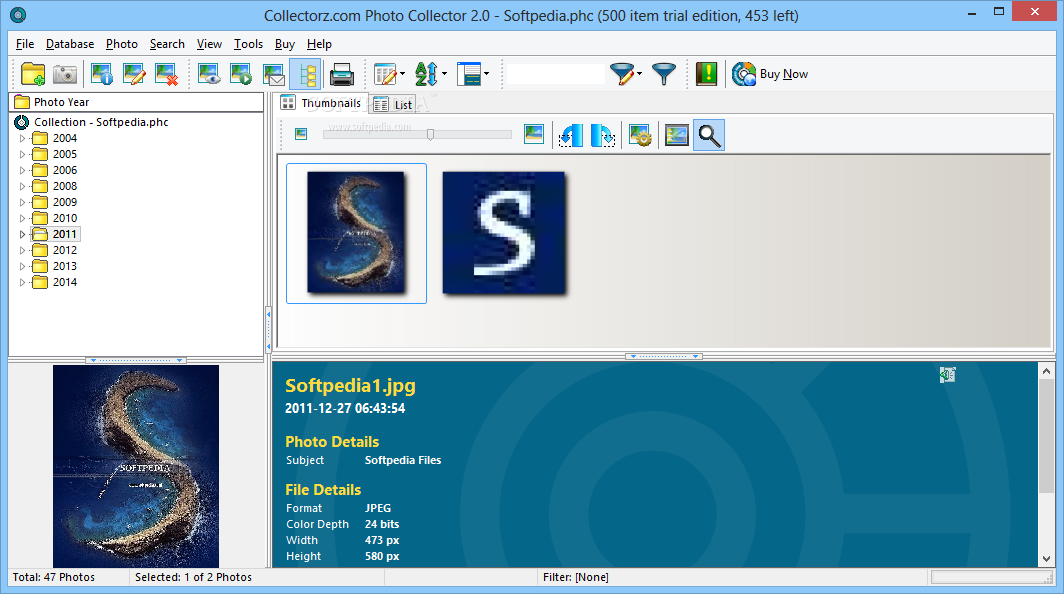This screenshot has height=594, width=1064.
Task: Click the rotate left icon
Action: pos(571,135)
